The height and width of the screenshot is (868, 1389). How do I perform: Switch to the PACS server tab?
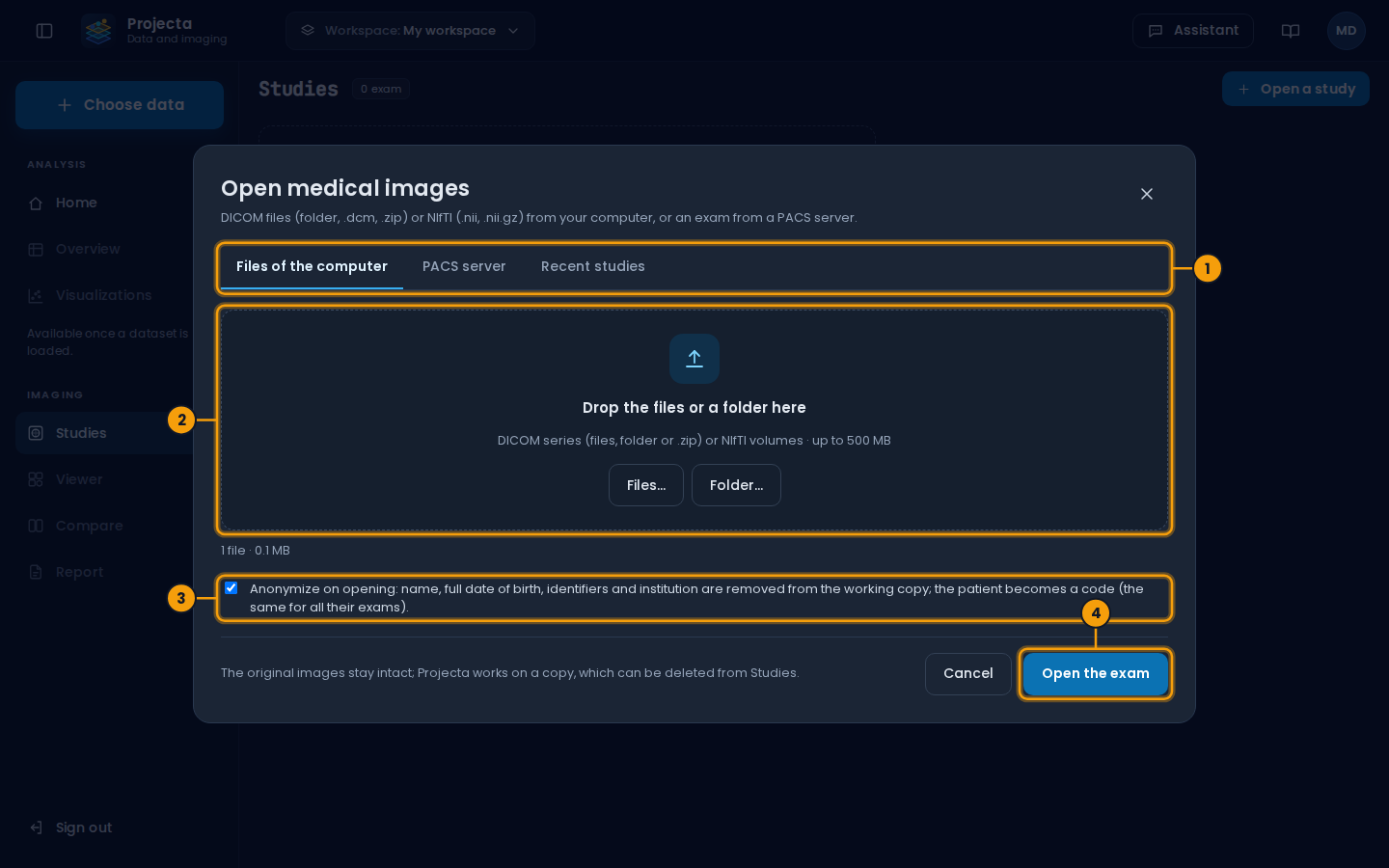click(464, 267)
